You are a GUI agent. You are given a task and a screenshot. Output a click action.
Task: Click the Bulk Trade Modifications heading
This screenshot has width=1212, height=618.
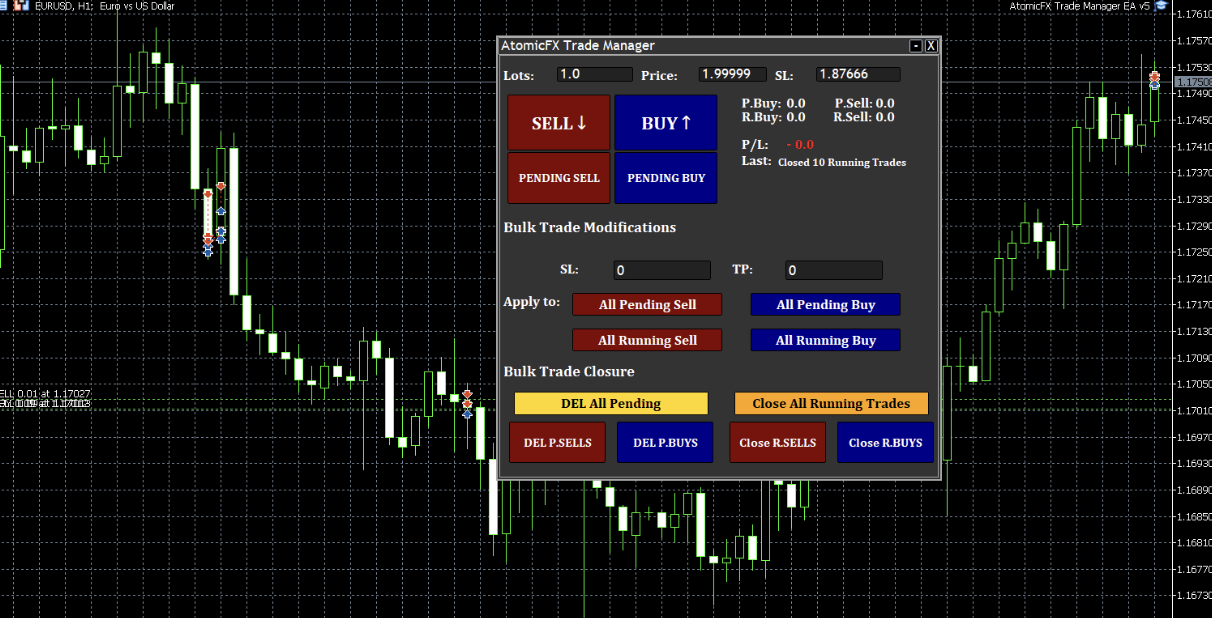coord(590,227)
